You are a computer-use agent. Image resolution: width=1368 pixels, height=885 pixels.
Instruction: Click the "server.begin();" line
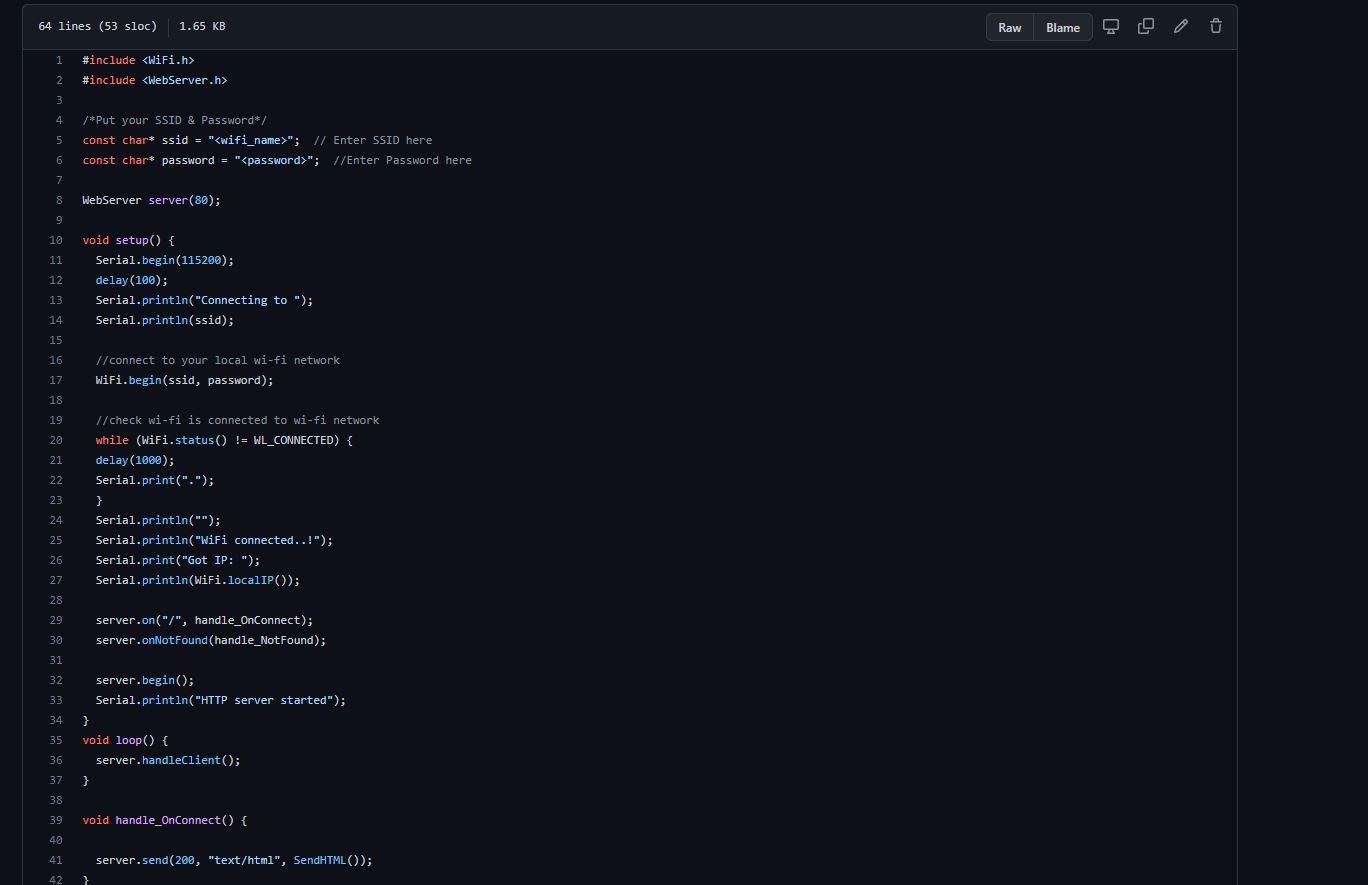click(x=145, y=680)
